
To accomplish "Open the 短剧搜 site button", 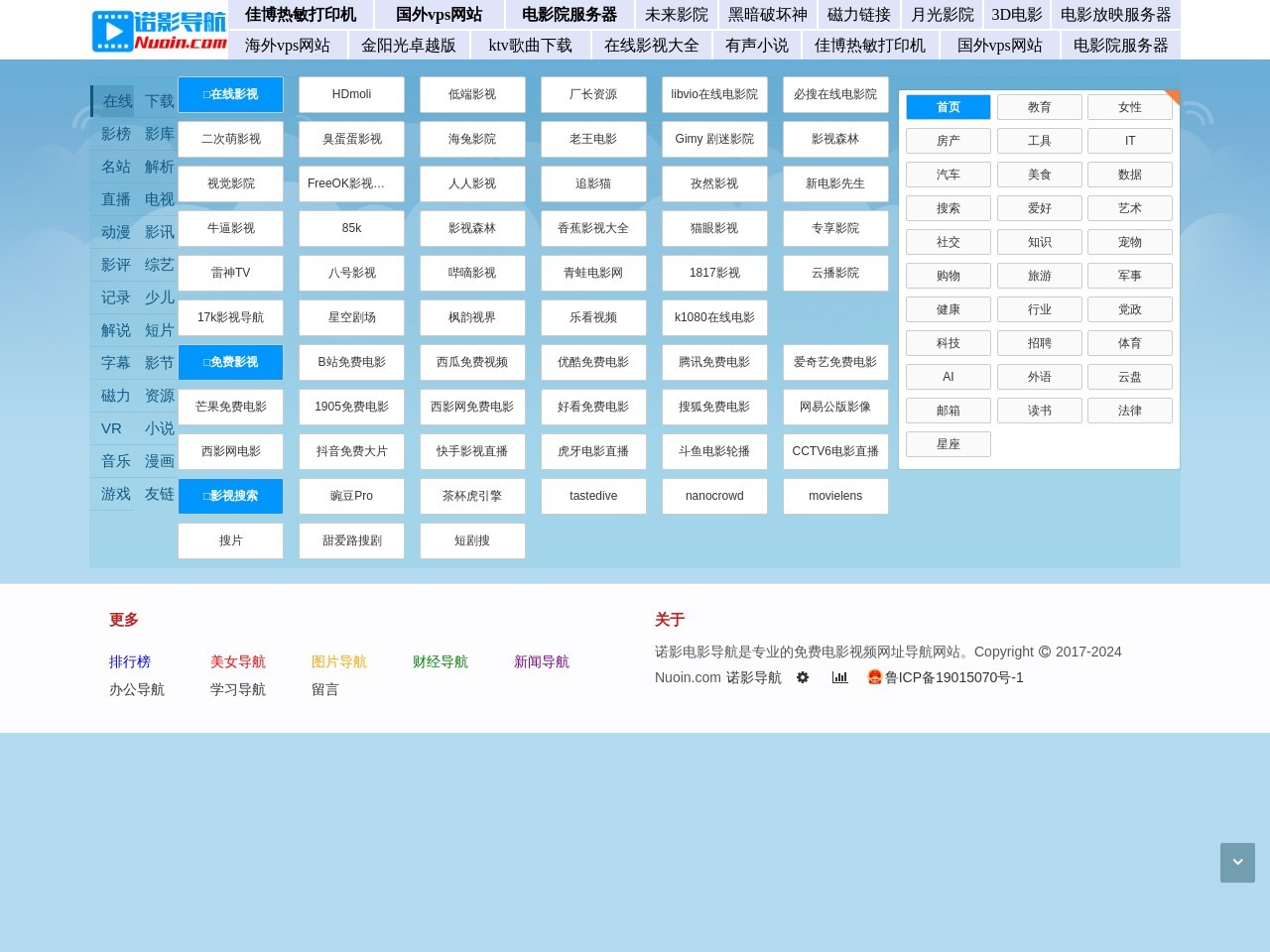I will coord(472,540).
